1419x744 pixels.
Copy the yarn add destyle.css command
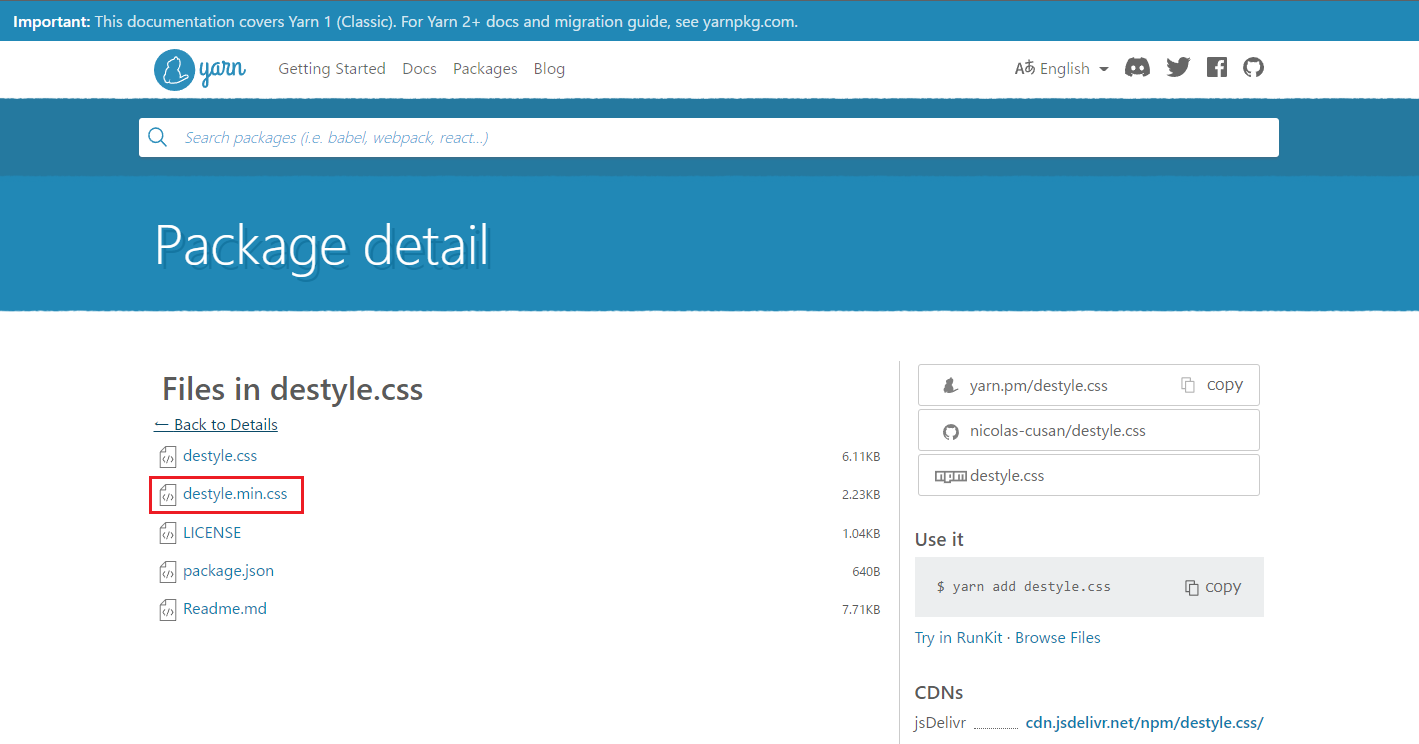(x=1213, y=587)
